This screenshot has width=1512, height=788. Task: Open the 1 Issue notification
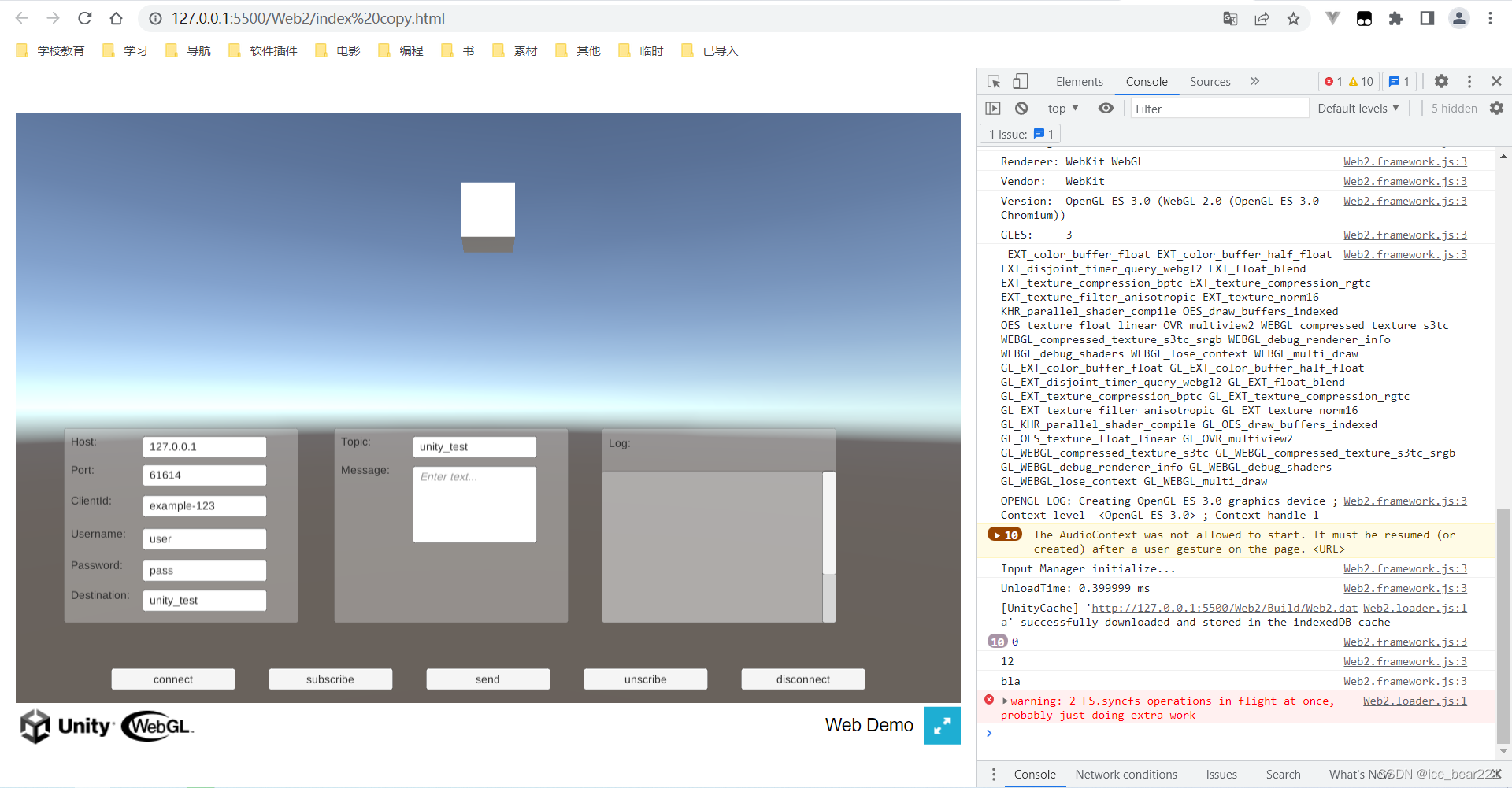[1019, 134]
